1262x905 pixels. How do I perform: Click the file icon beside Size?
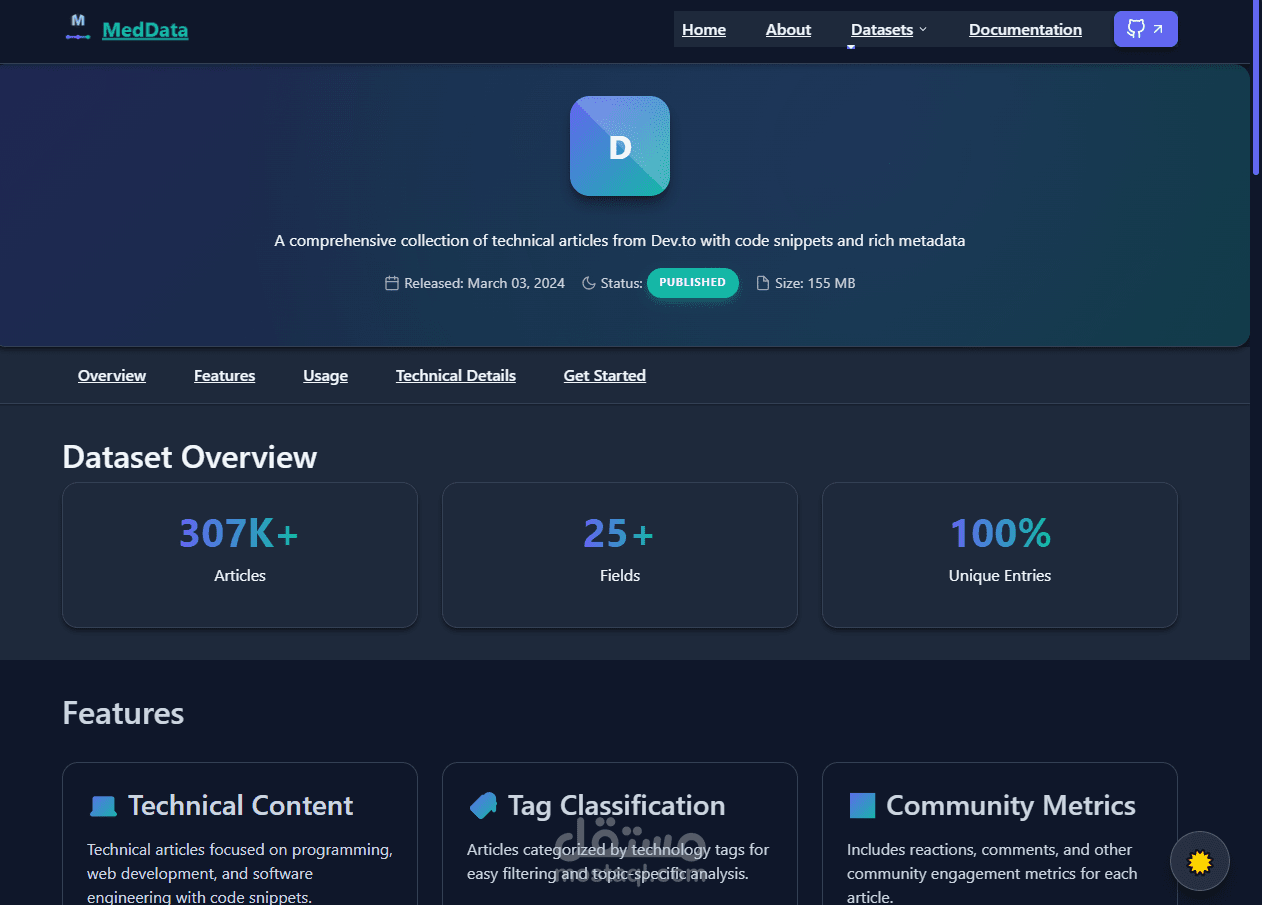763,283
